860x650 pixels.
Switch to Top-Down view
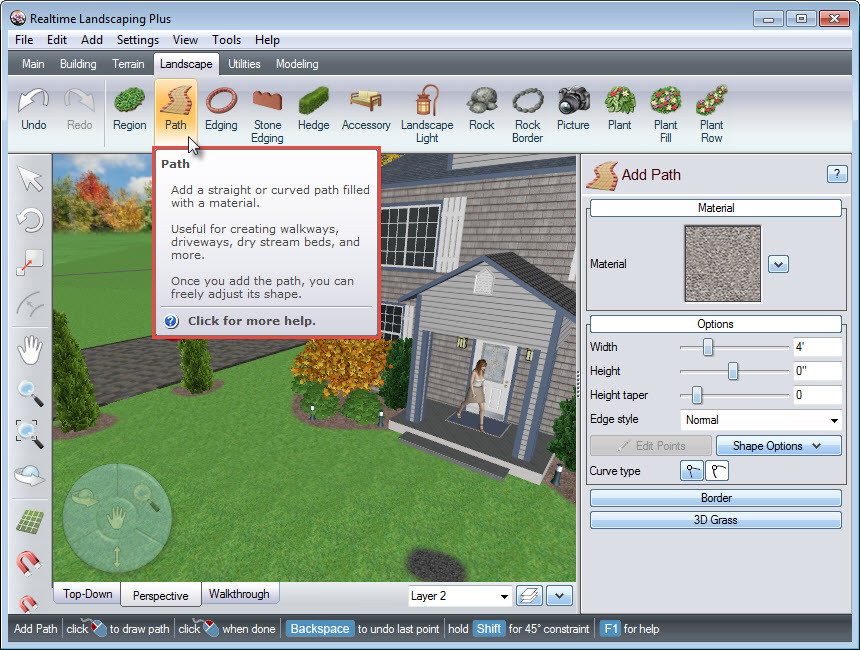[87, 594]
